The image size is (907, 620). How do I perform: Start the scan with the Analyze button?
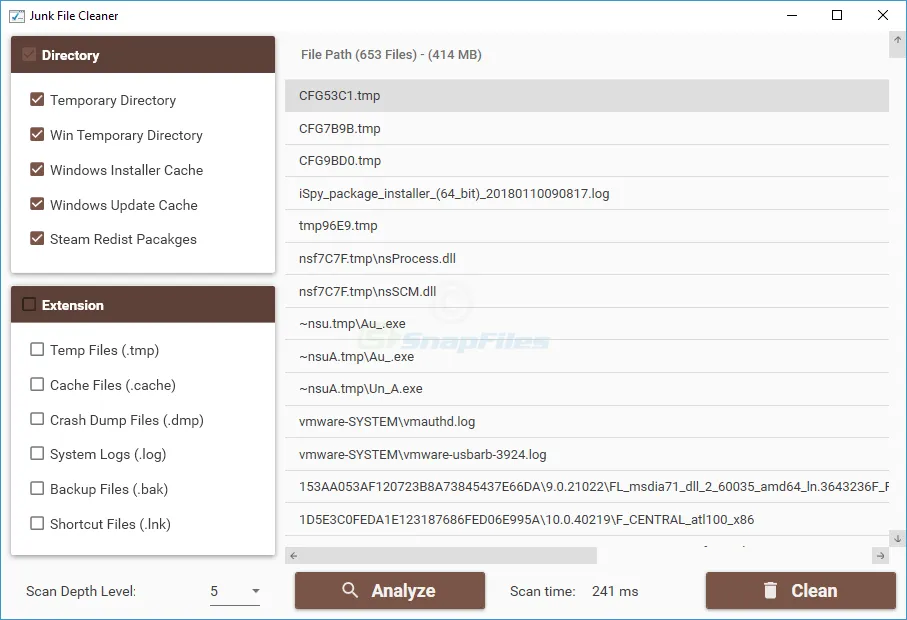390,591
